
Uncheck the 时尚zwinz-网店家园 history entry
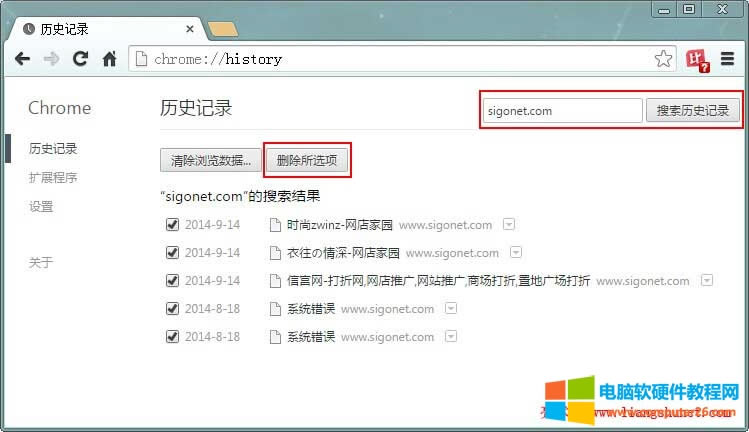click(x=172, y=225)
